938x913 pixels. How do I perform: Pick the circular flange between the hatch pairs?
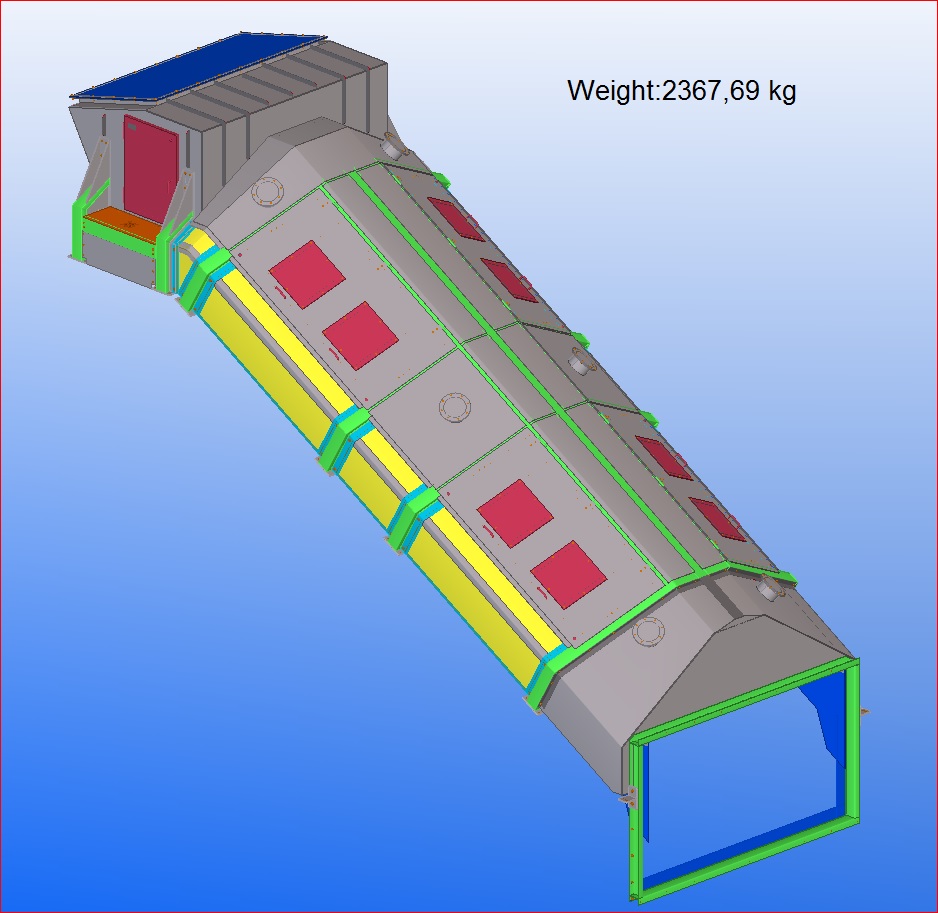[455, 408]
